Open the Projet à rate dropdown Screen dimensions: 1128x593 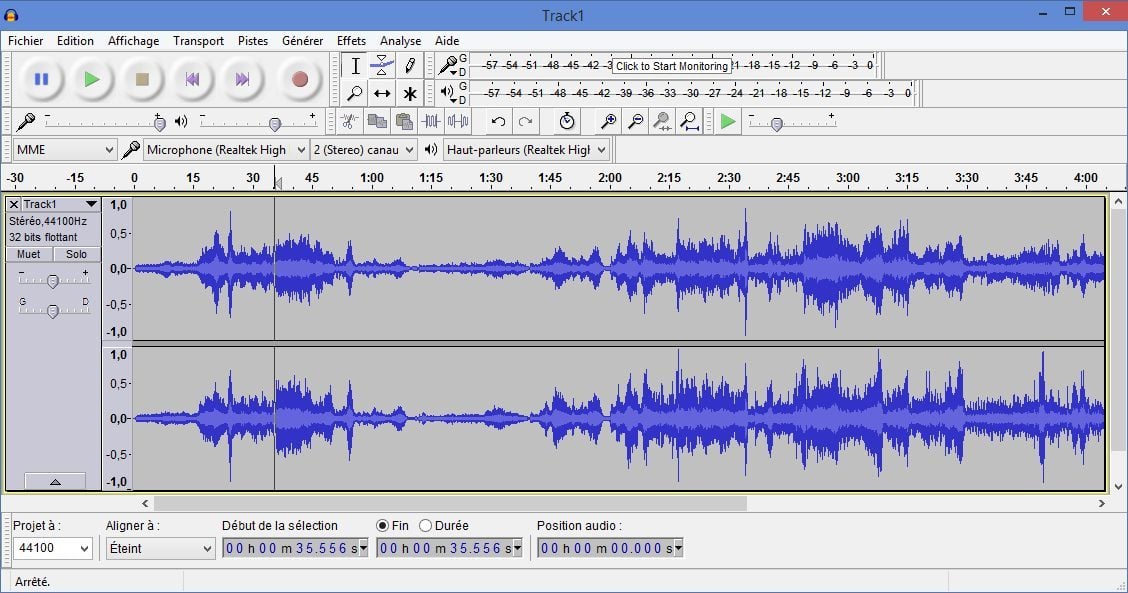pos(52,548)
